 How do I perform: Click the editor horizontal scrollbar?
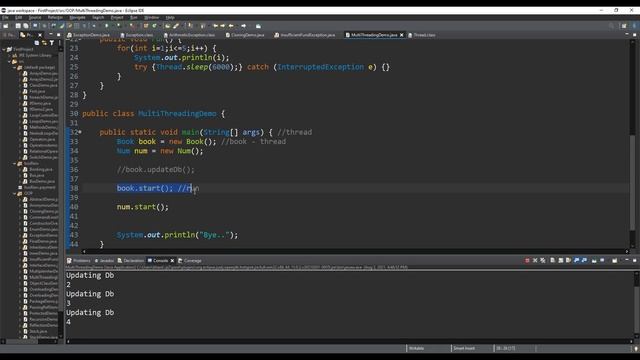click(x=355, y=251)
